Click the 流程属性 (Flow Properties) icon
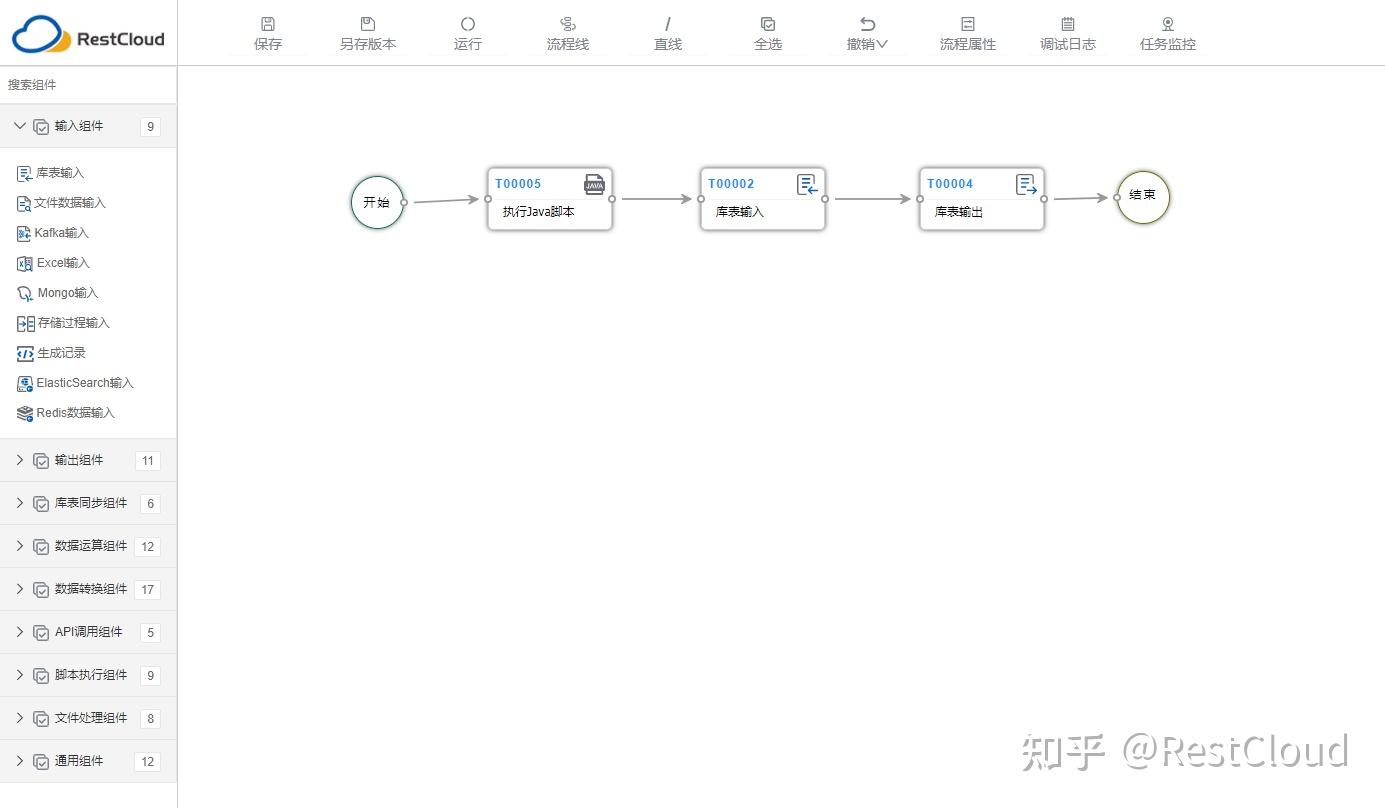 [x=967, y=32]
